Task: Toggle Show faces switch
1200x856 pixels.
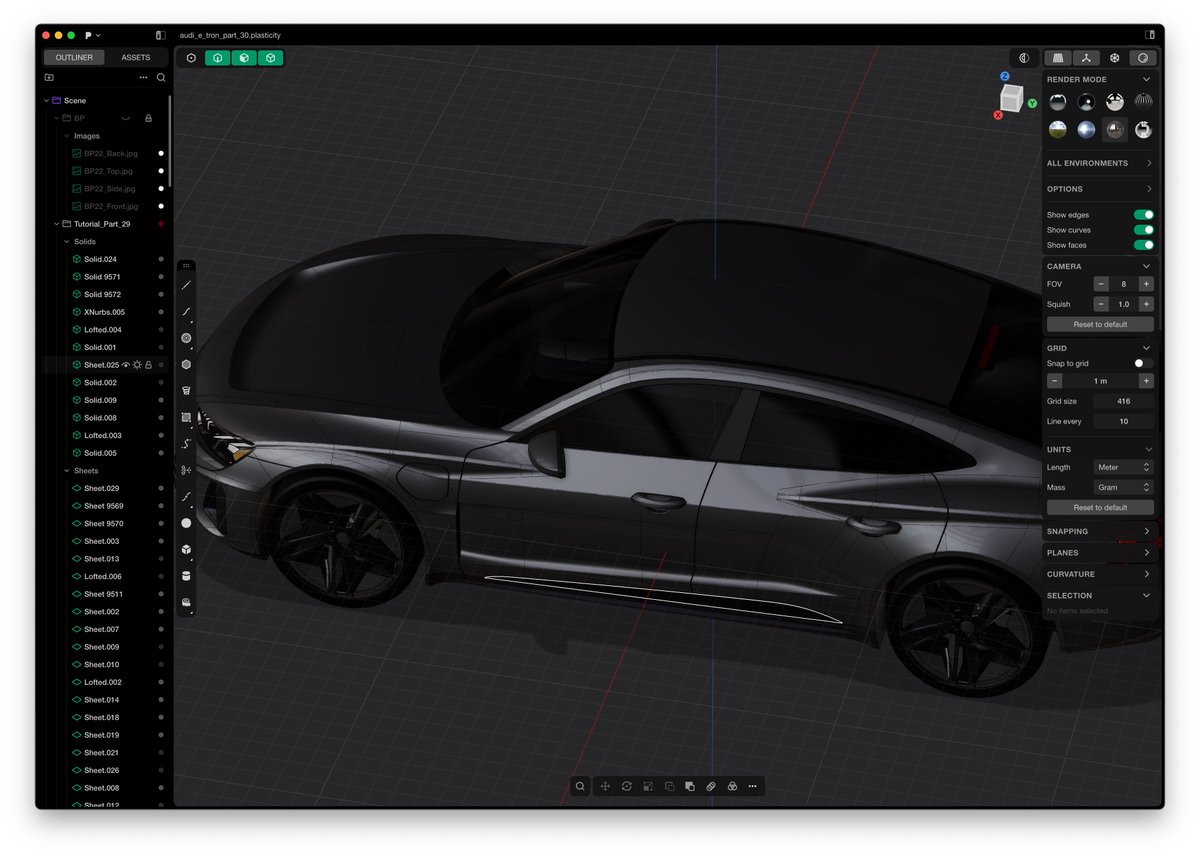Action: point(1143,245)
